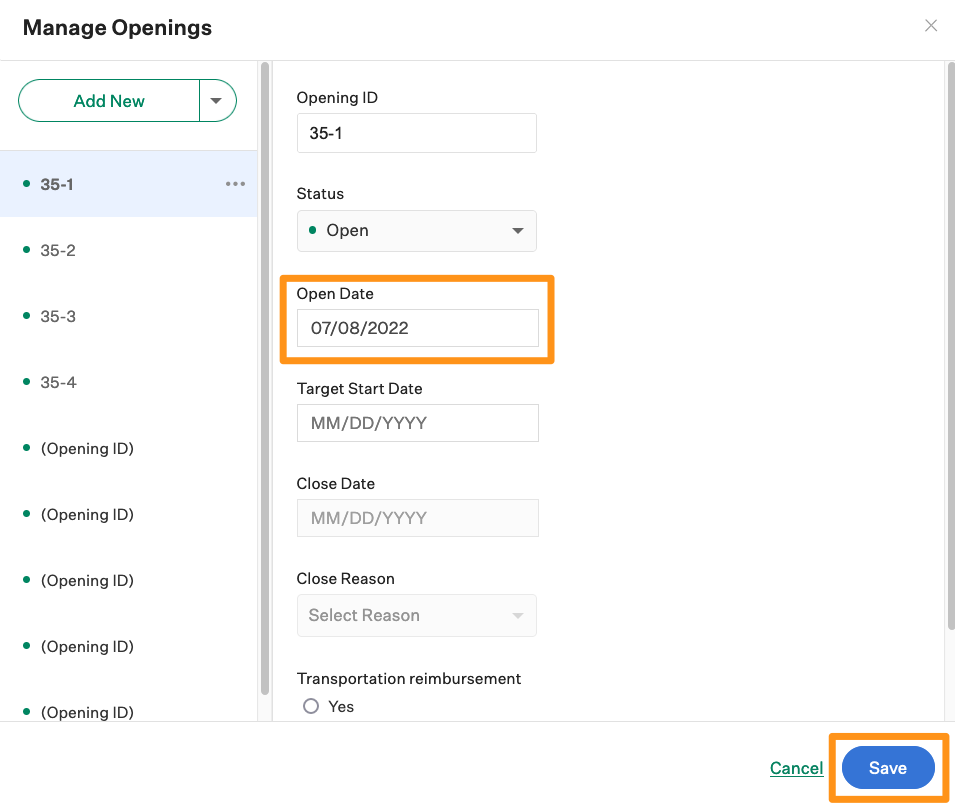Click the Opening ID field containing 35-1
This screenshot has height=804, width=955.
tap(416, 132)
